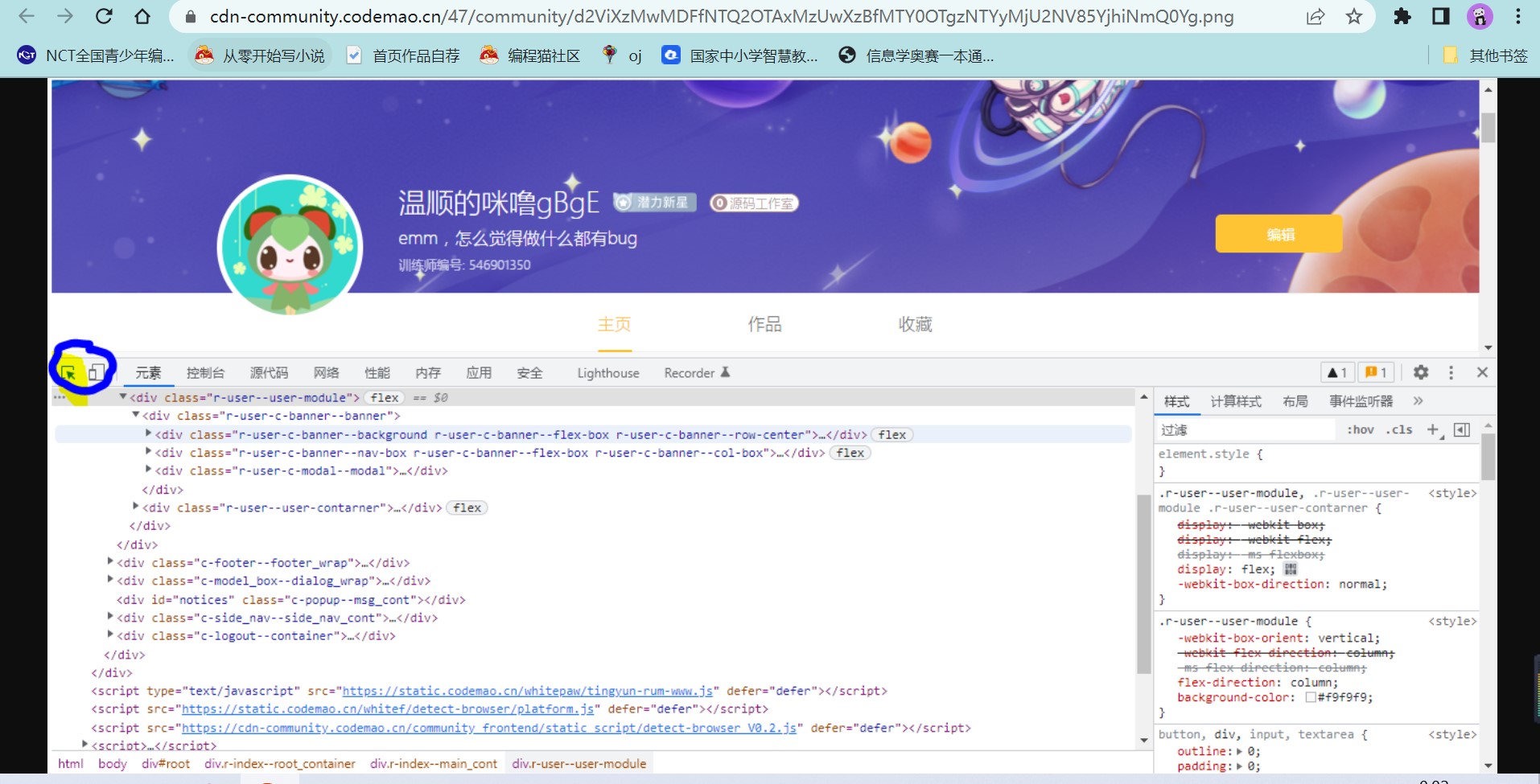
Task: Click the Elements tree scrollbar thumb
Action: tap(1144, 584)
